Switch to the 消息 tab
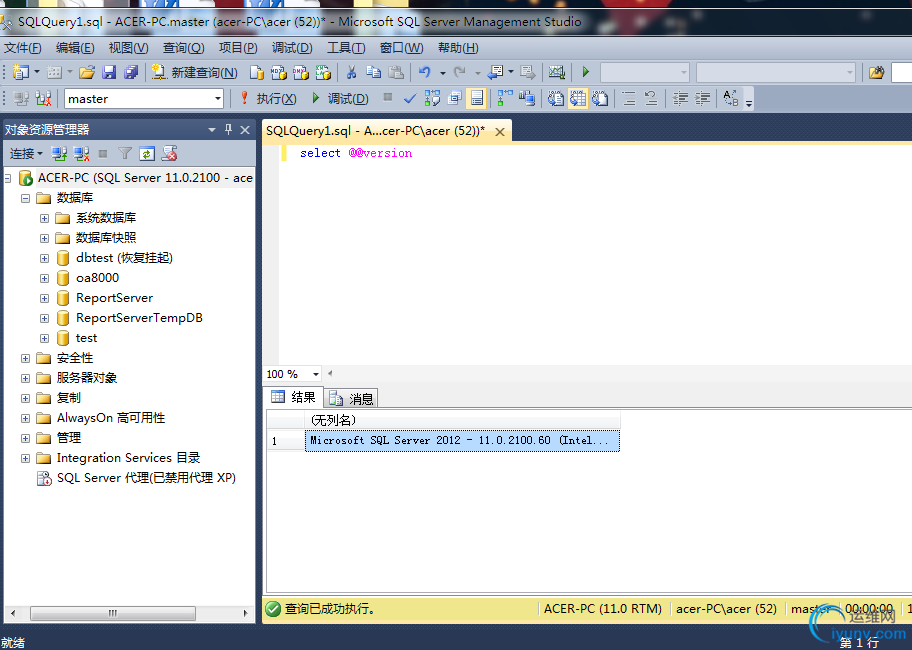 coord(351,398)
